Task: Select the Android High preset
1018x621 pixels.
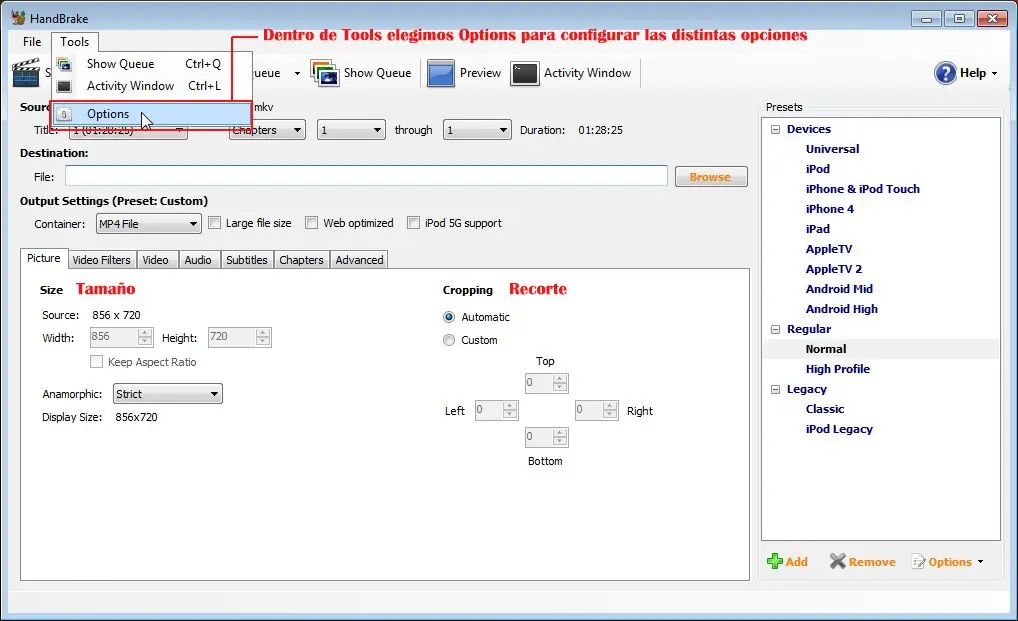Action: click(x=841, y=309)
